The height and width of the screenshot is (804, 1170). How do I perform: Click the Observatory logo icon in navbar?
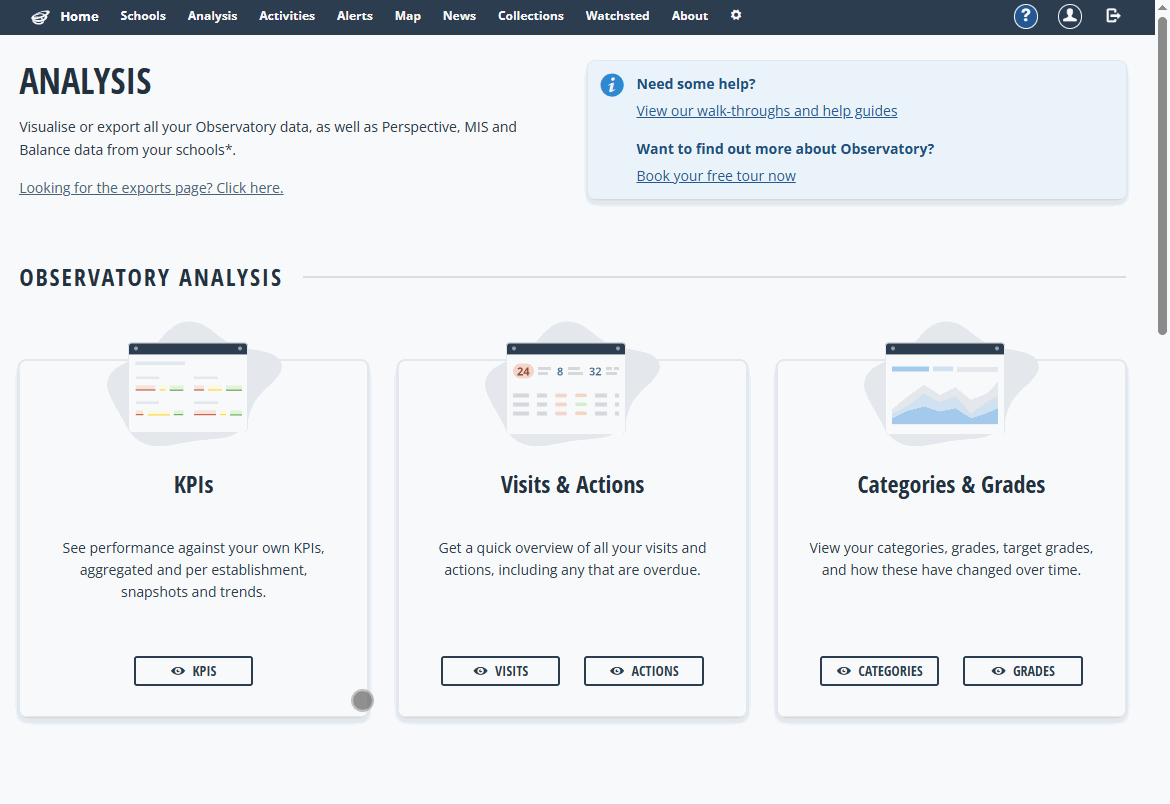(40, 16)
